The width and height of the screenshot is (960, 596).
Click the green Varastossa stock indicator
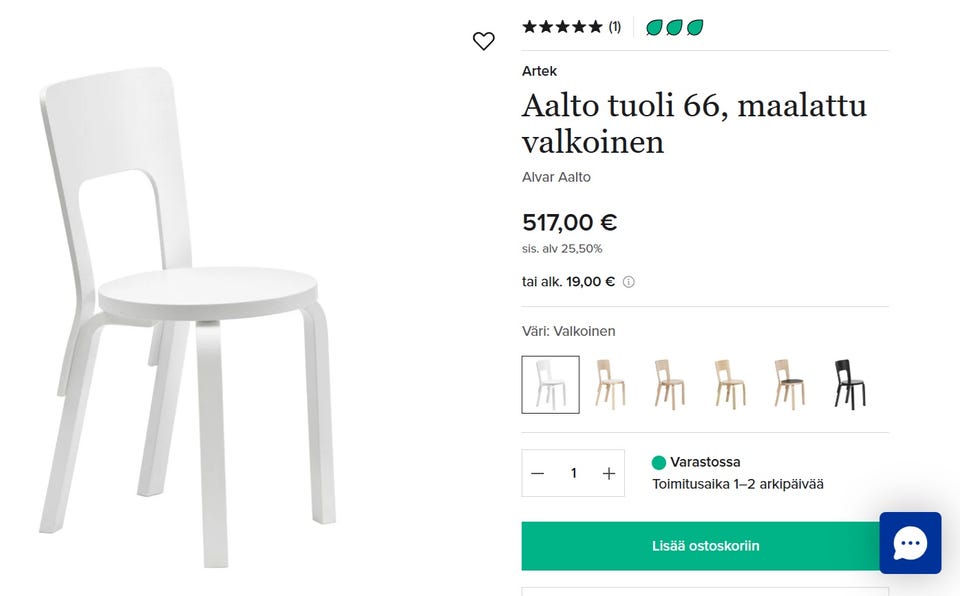(x=659, y=462)
